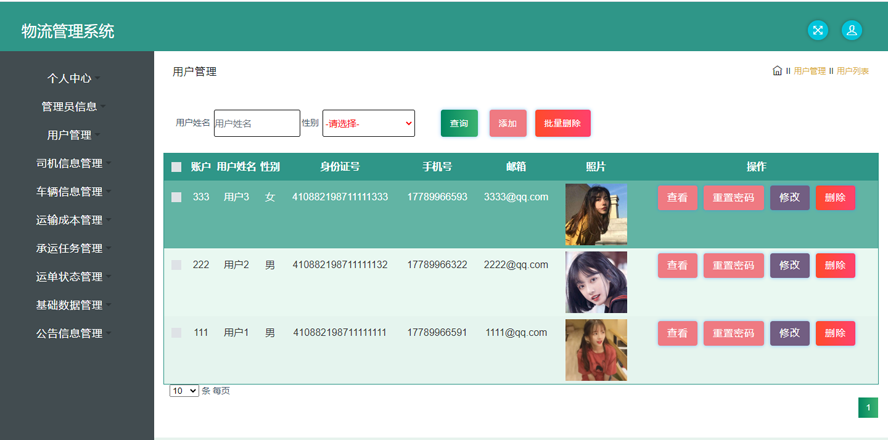This screenshot has width=888, height=440.
Task: Click ID number 410882198711111333
Action: click(x=340, y=197)
